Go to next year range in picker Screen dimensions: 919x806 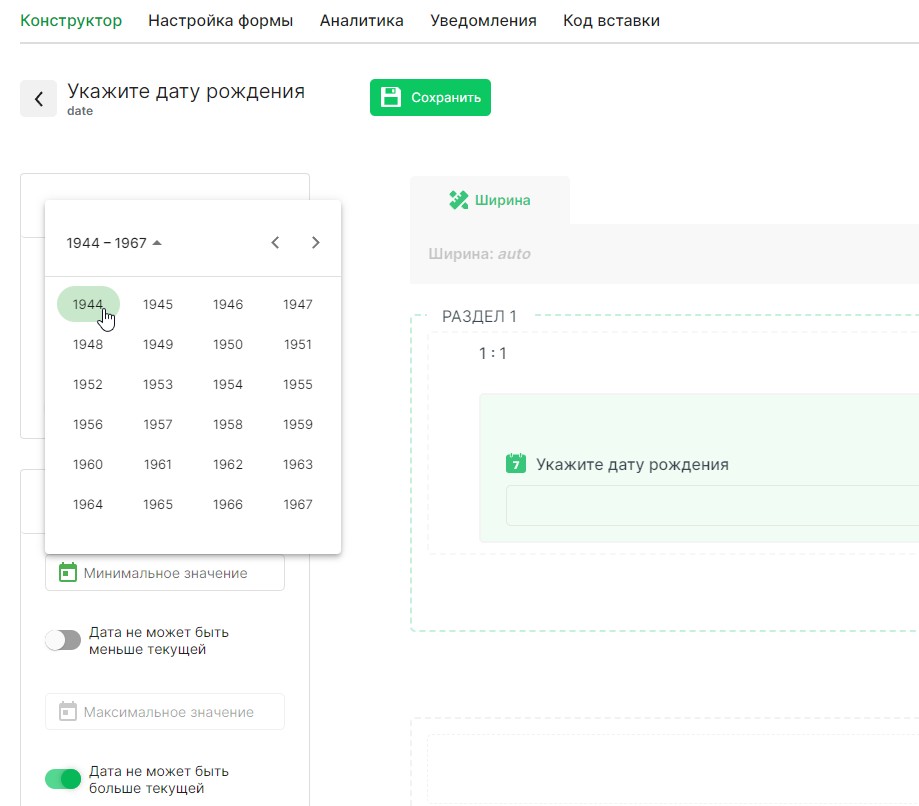pyautogui.click(x=316, y=242)
